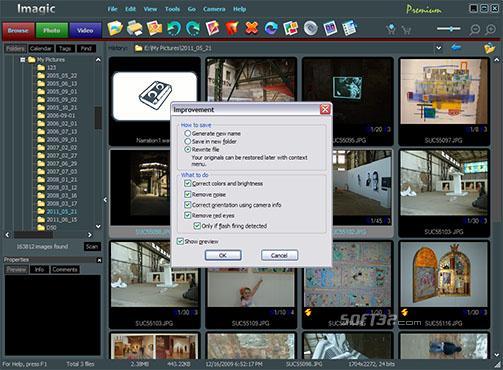Adjust the thumbnail zoom slider
Screen dimensions: 503x370
(x=449, y=29)
